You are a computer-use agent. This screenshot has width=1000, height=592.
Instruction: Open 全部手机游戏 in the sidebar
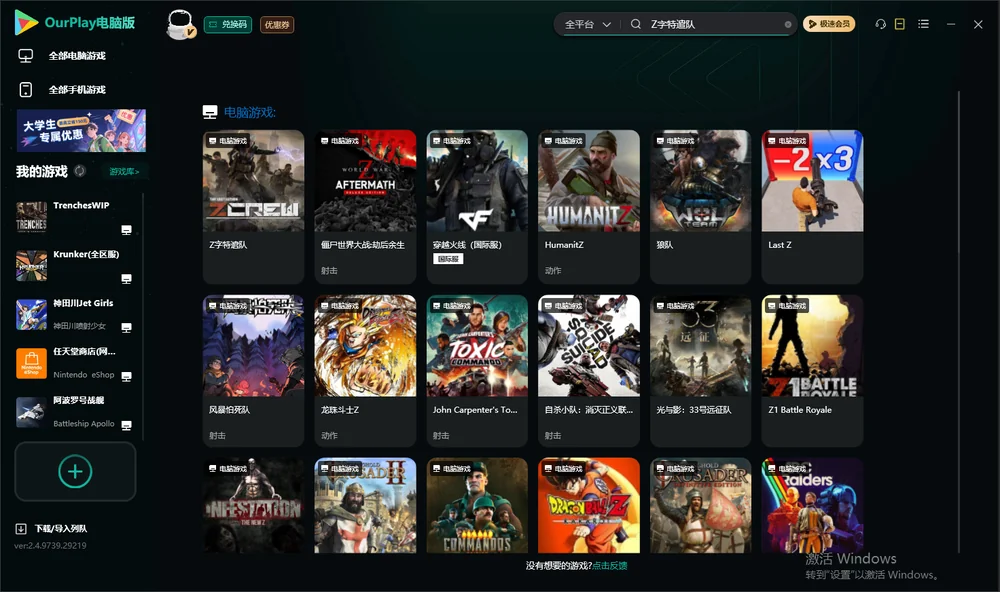pos(77,89)
